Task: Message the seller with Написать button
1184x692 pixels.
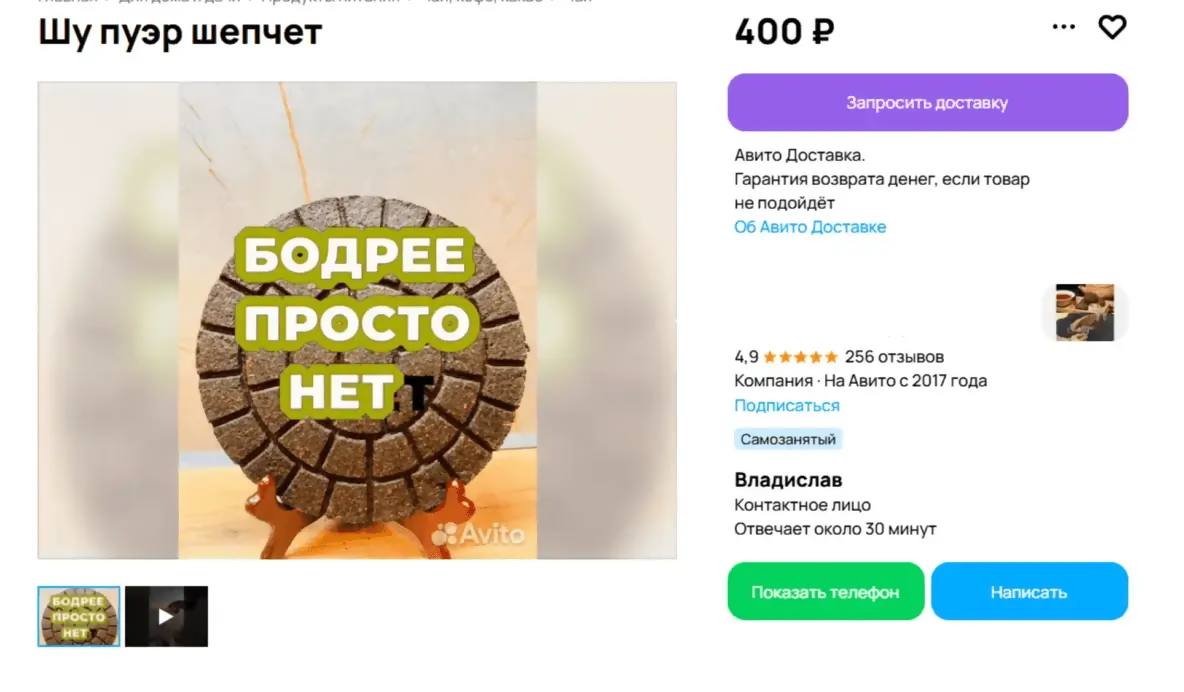Action: [x=1029, y=592]
